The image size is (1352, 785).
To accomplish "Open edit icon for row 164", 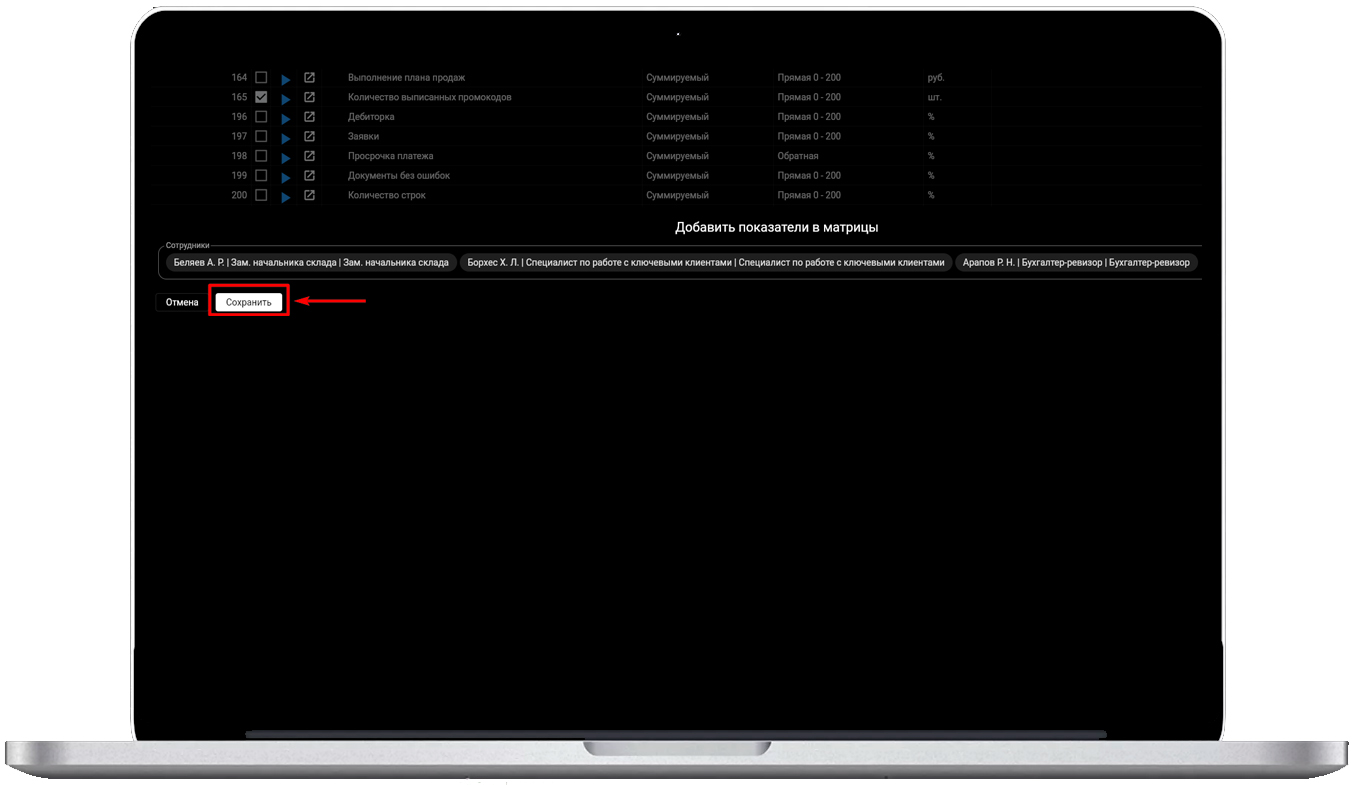I will point(309,77).
